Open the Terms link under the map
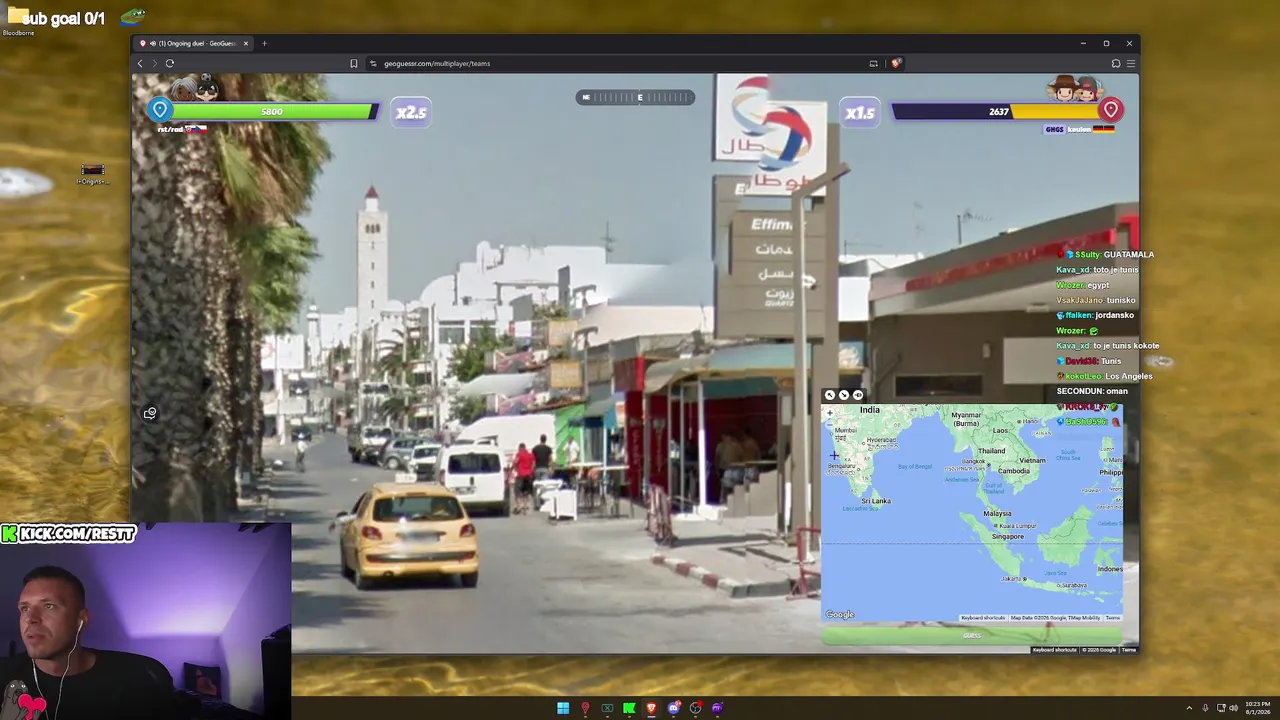This screenshot has height=720, width=1280. 1113,618
